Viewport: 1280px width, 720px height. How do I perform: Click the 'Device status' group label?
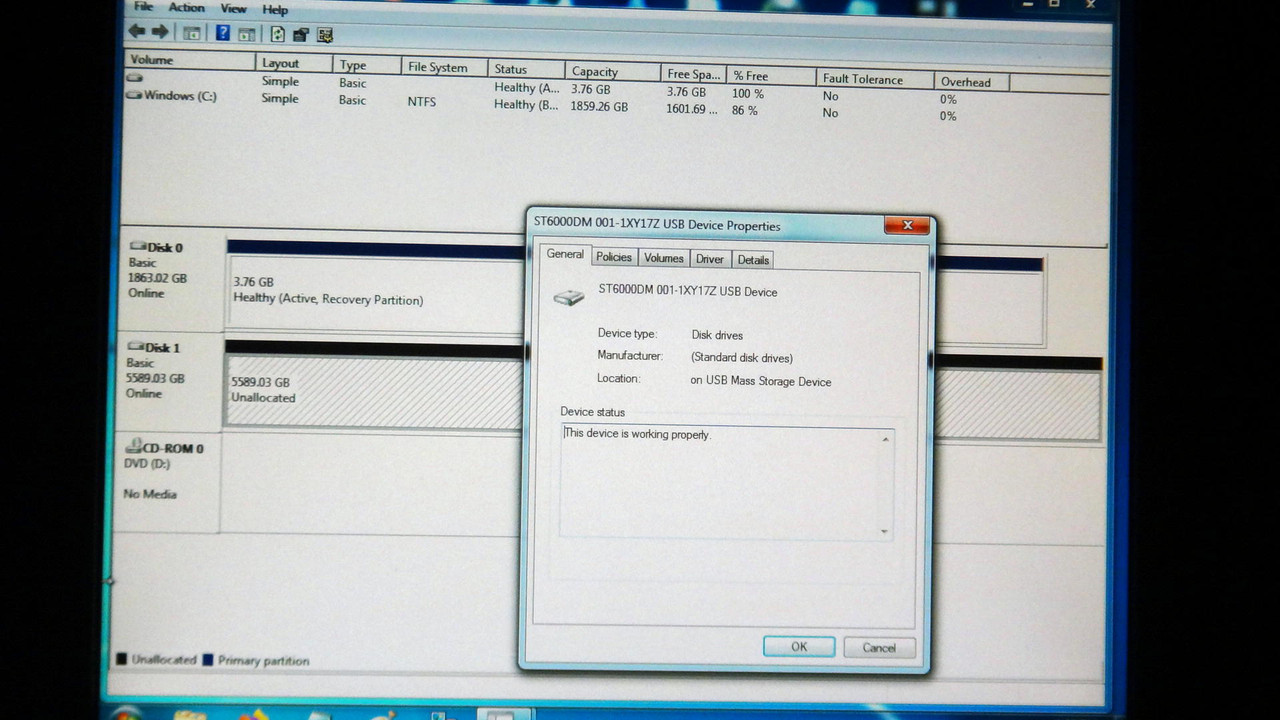click(x=592, y=411)
